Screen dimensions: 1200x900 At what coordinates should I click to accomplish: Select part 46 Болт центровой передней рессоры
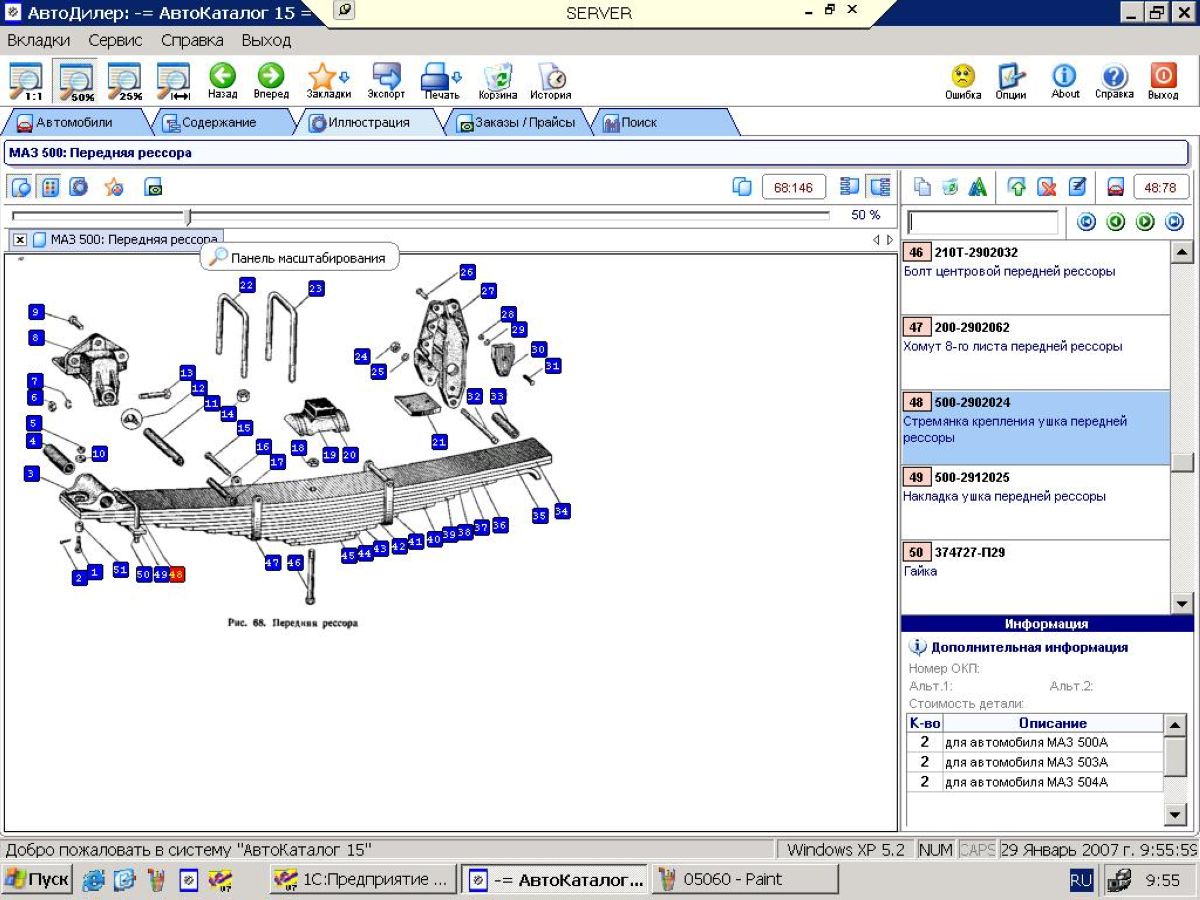(x=1035, y=278)
